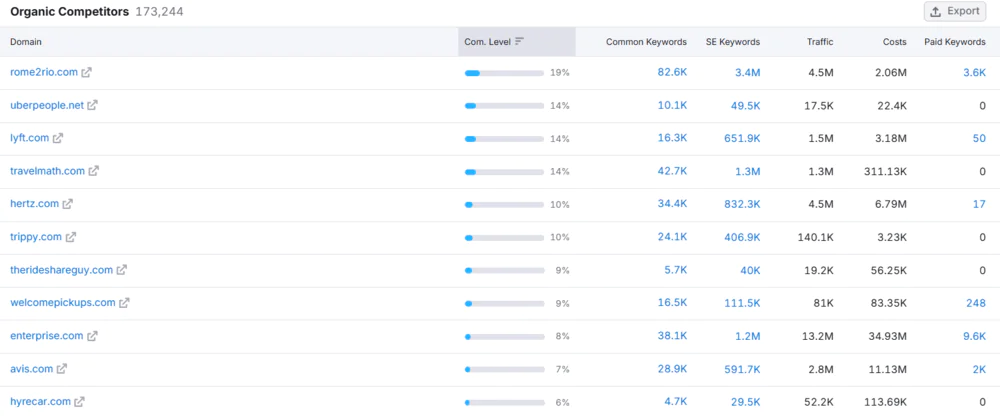Click 42.7K common keywords for travelmath.com
This screenshot has width=1000, height=416.
(x=672, y=171)
